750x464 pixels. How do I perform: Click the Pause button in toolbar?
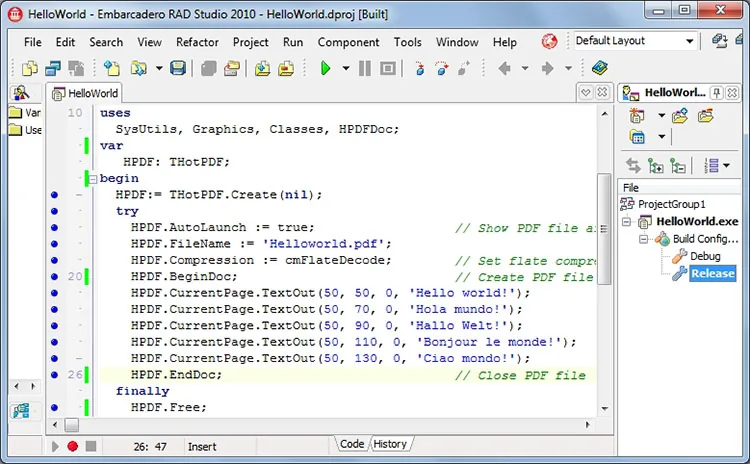click(x=364, y=68)
